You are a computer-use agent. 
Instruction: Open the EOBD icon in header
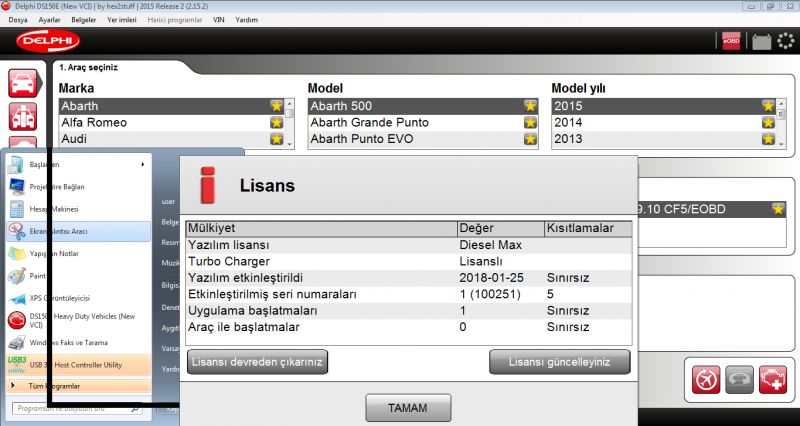731,41
